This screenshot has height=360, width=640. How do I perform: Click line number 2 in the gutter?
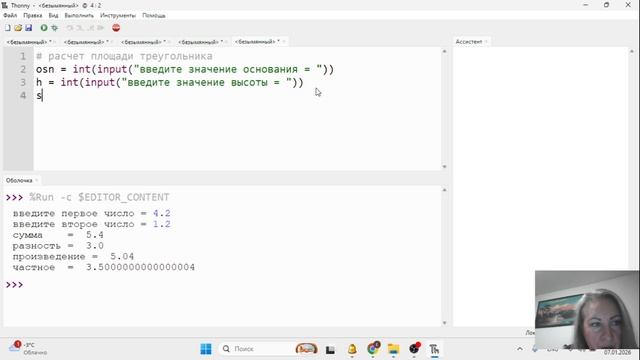pyautogui.click(x=23, y=69)
